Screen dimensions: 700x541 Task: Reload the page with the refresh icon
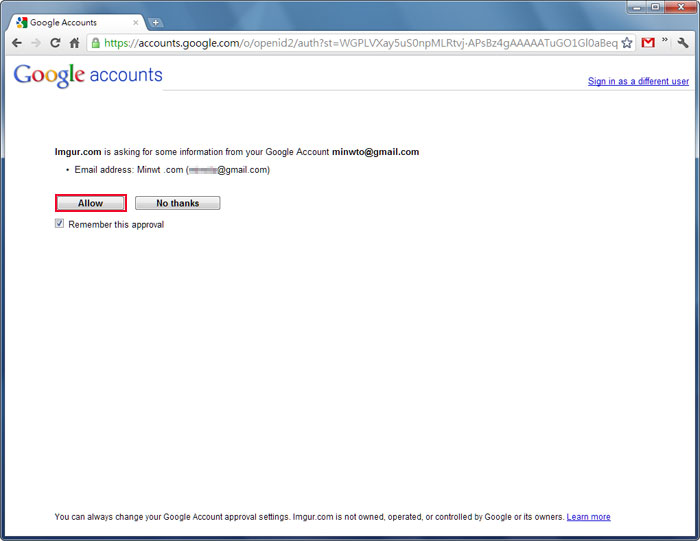tap(55, 43)
